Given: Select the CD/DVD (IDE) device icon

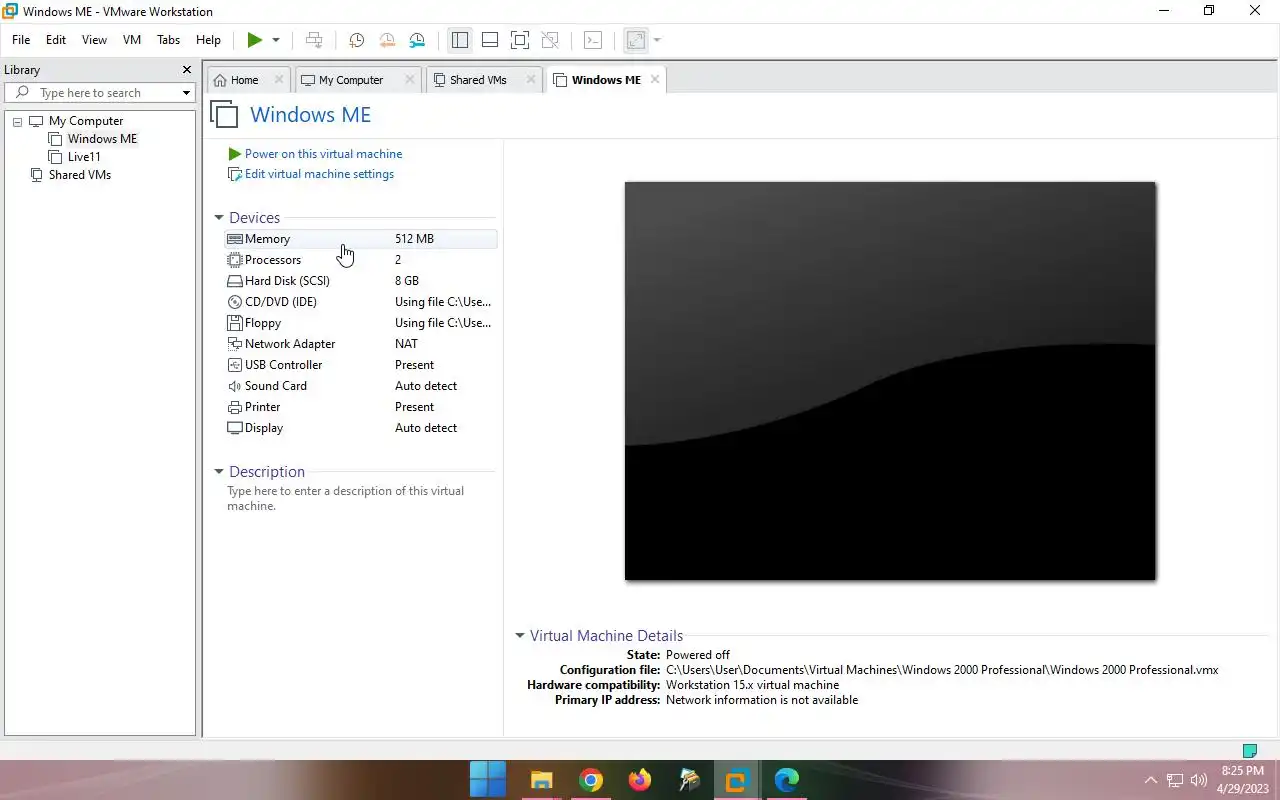Looking at the screenshot, I should (x=235, y=302).
